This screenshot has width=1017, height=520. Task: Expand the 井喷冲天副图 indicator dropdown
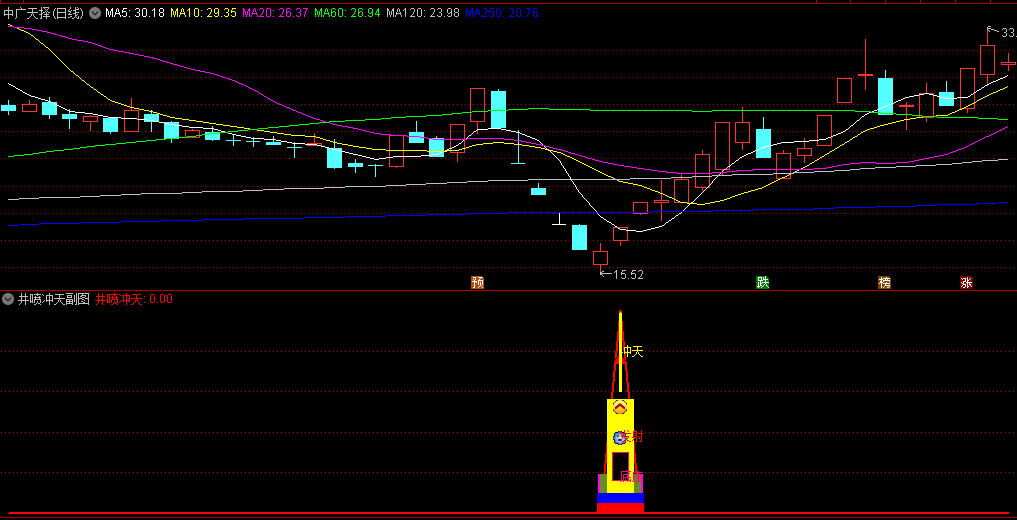coord(8,300)
